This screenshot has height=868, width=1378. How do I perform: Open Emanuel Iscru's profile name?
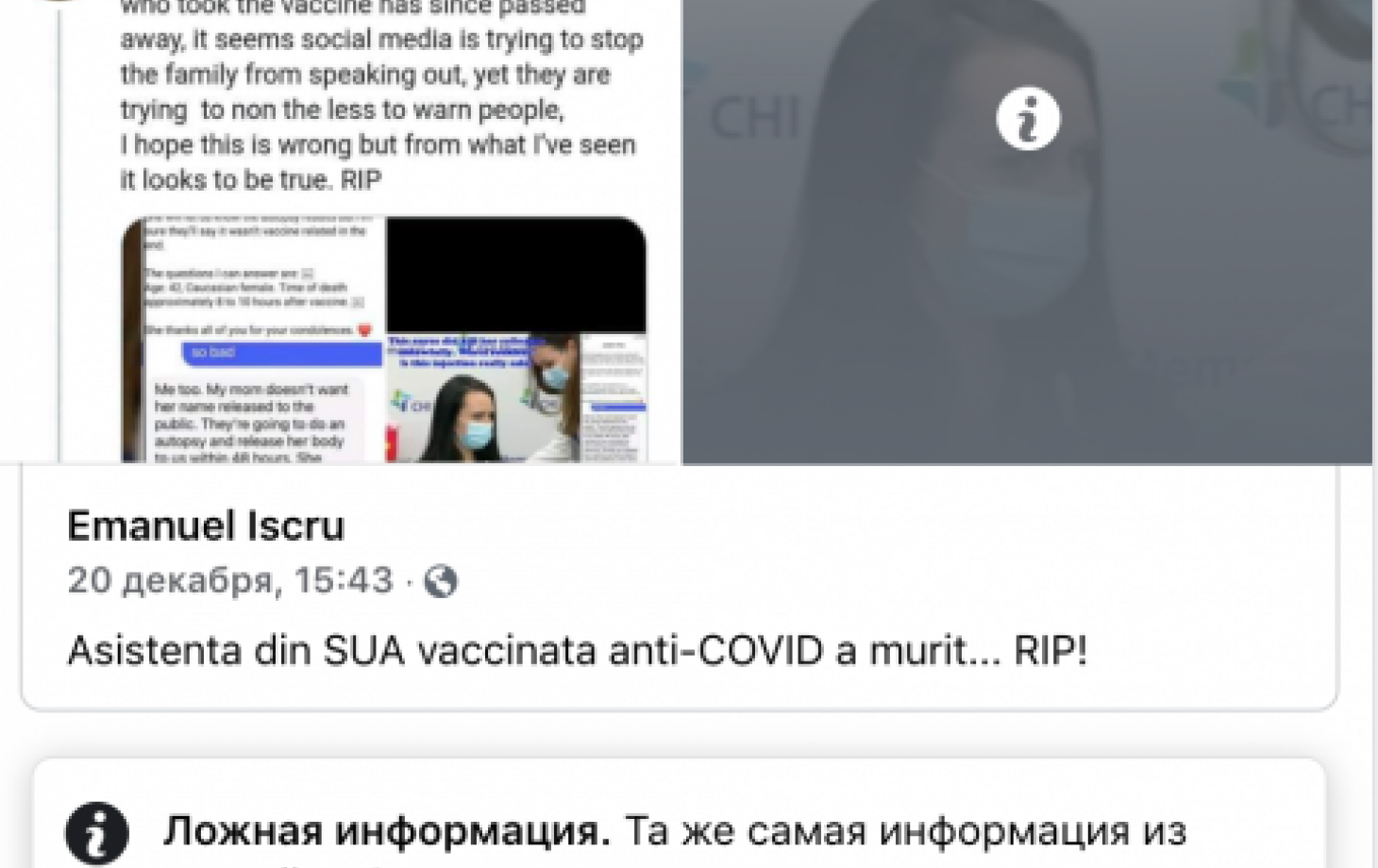[206, 526]
